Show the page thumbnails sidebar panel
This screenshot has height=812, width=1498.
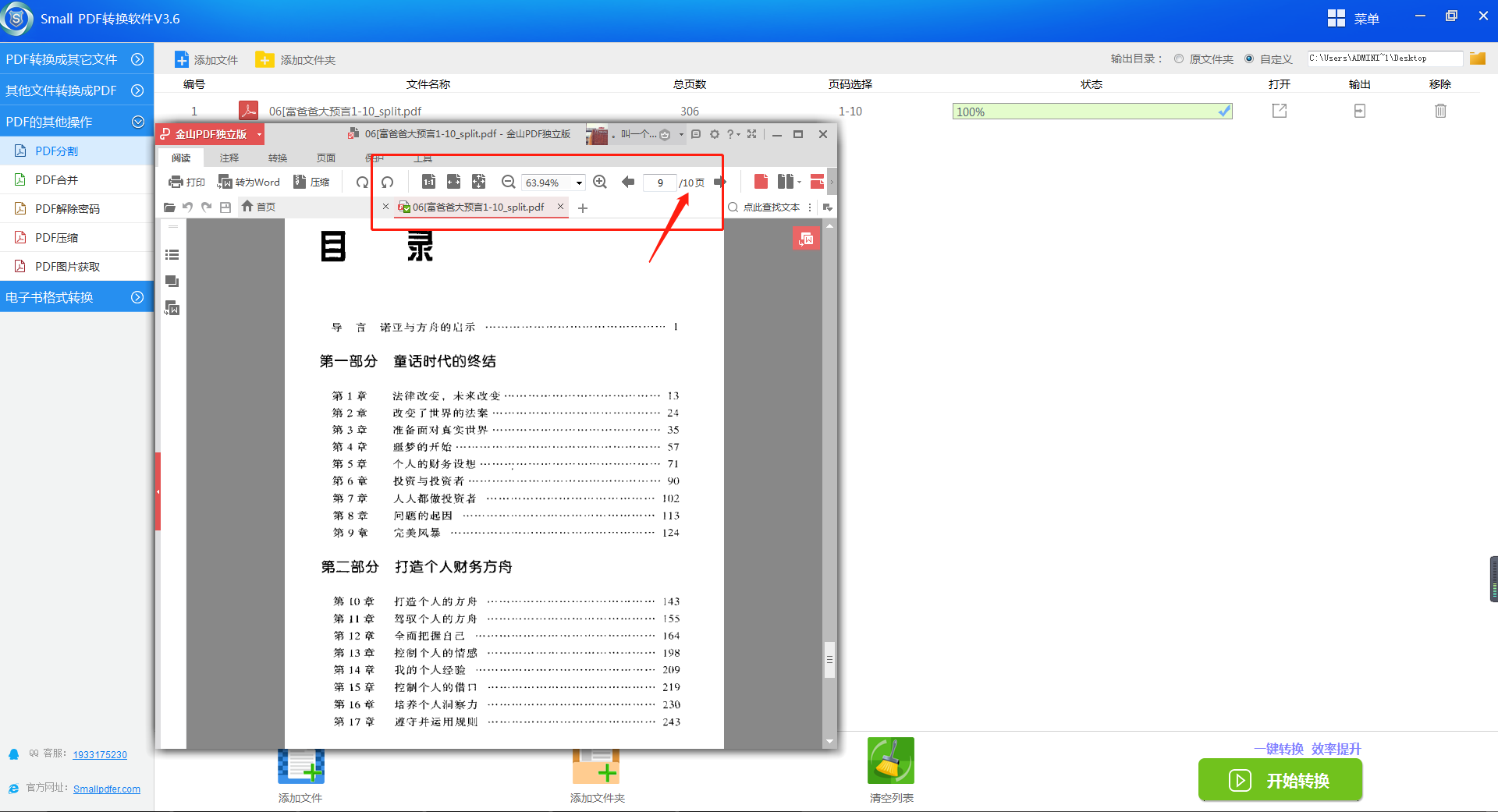[x=172, y=281]
